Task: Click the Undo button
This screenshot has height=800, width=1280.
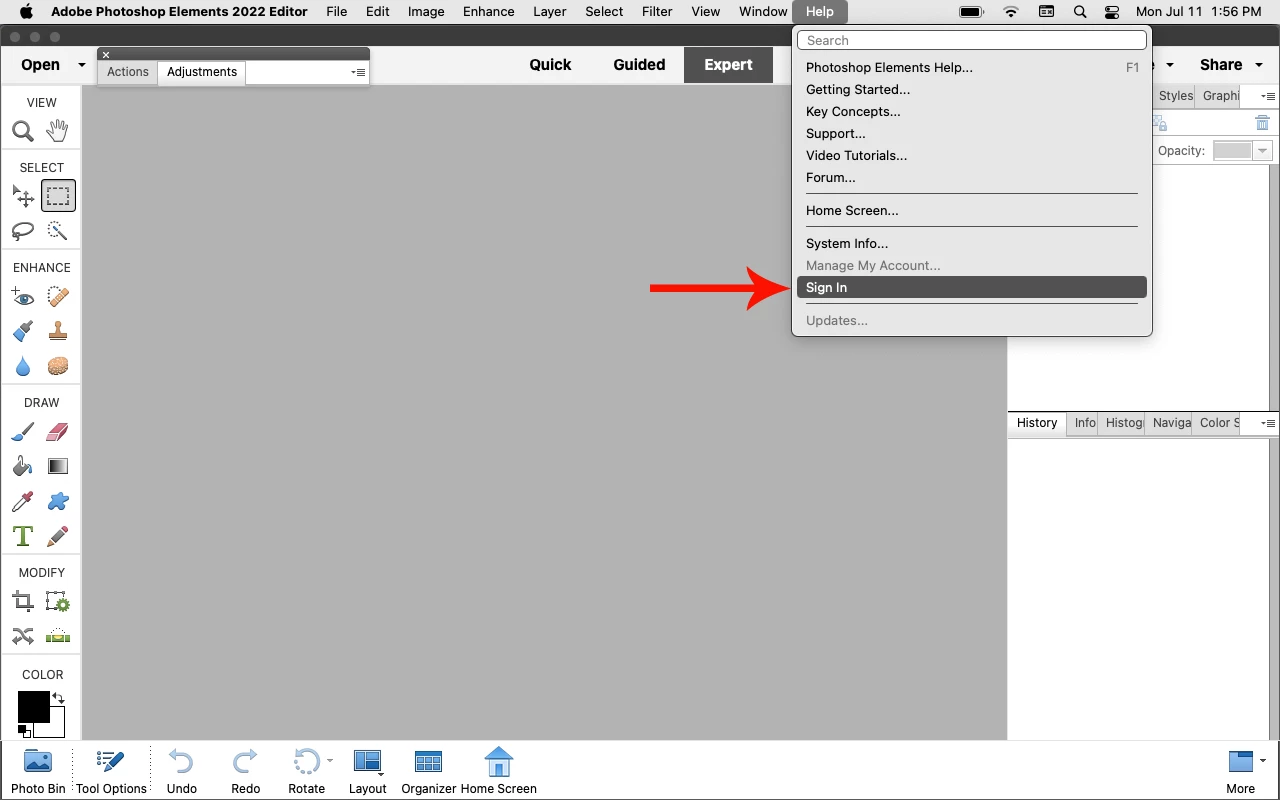Action: [x=182, y=771]
